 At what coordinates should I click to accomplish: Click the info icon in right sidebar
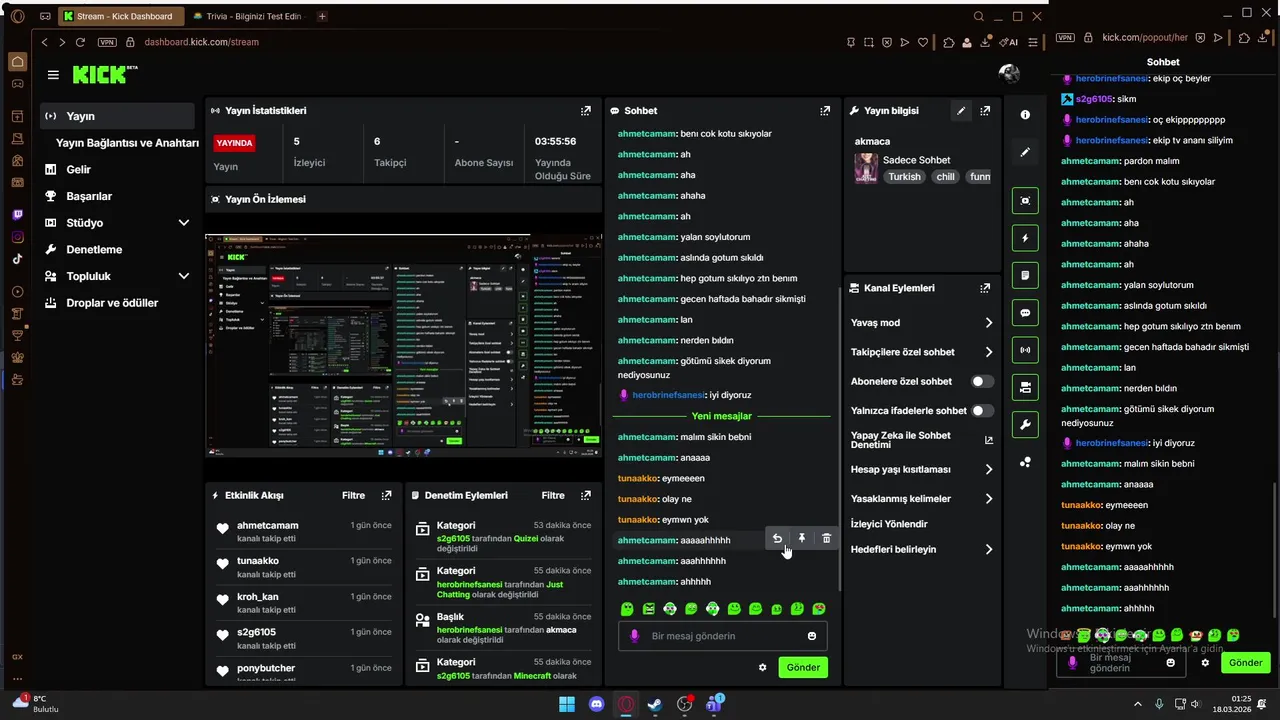tap(1025, 115)
